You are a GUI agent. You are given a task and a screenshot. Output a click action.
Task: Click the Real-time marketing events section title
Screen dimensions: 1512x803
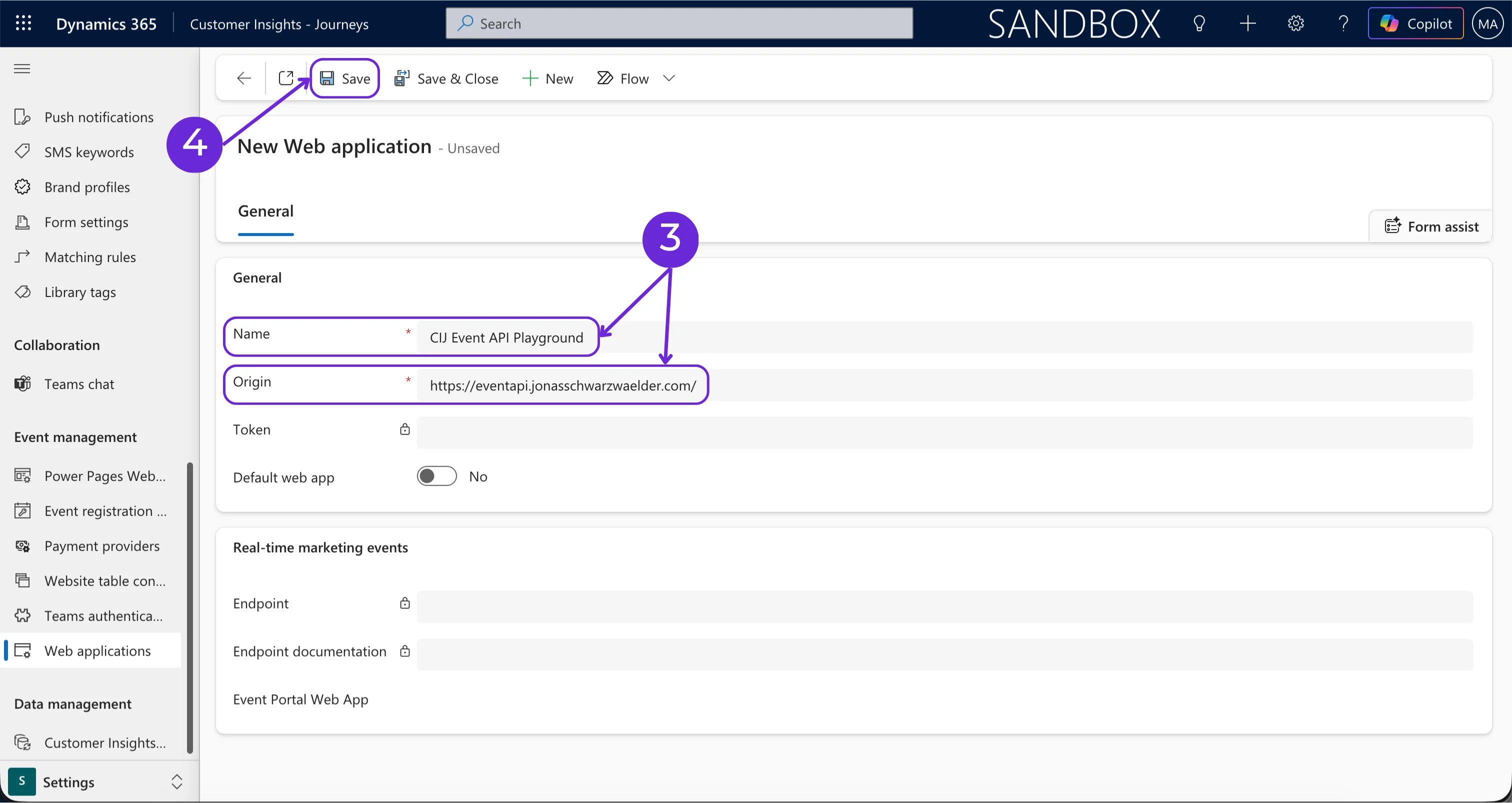click(x=320, y=547)
